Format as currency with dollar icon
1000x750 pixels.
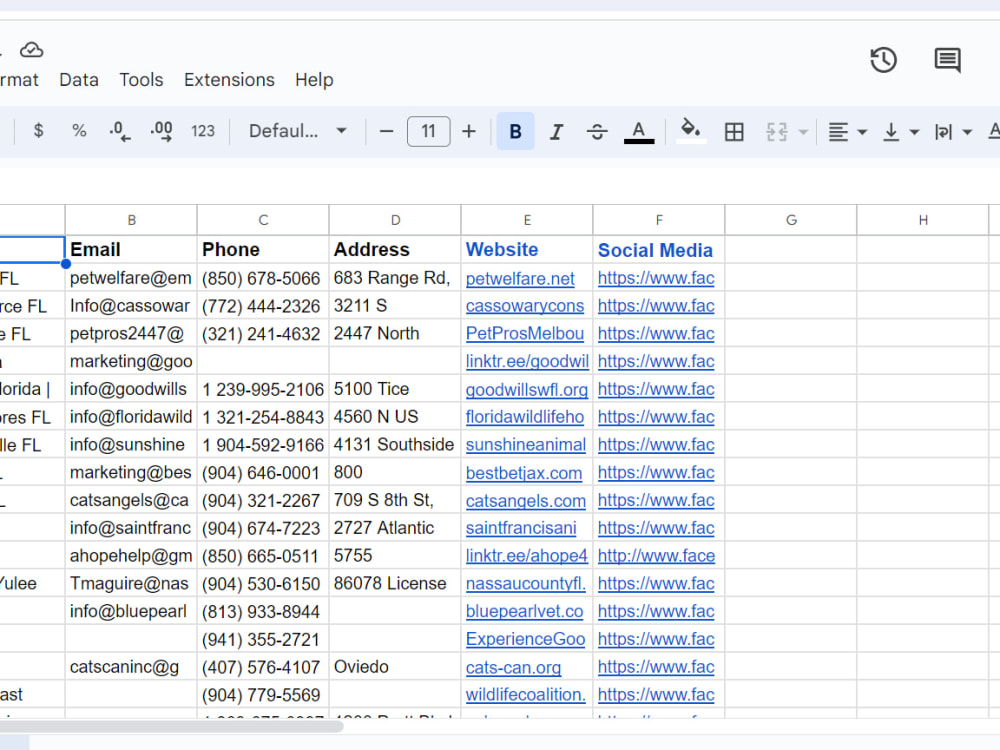tap(38, 131)
